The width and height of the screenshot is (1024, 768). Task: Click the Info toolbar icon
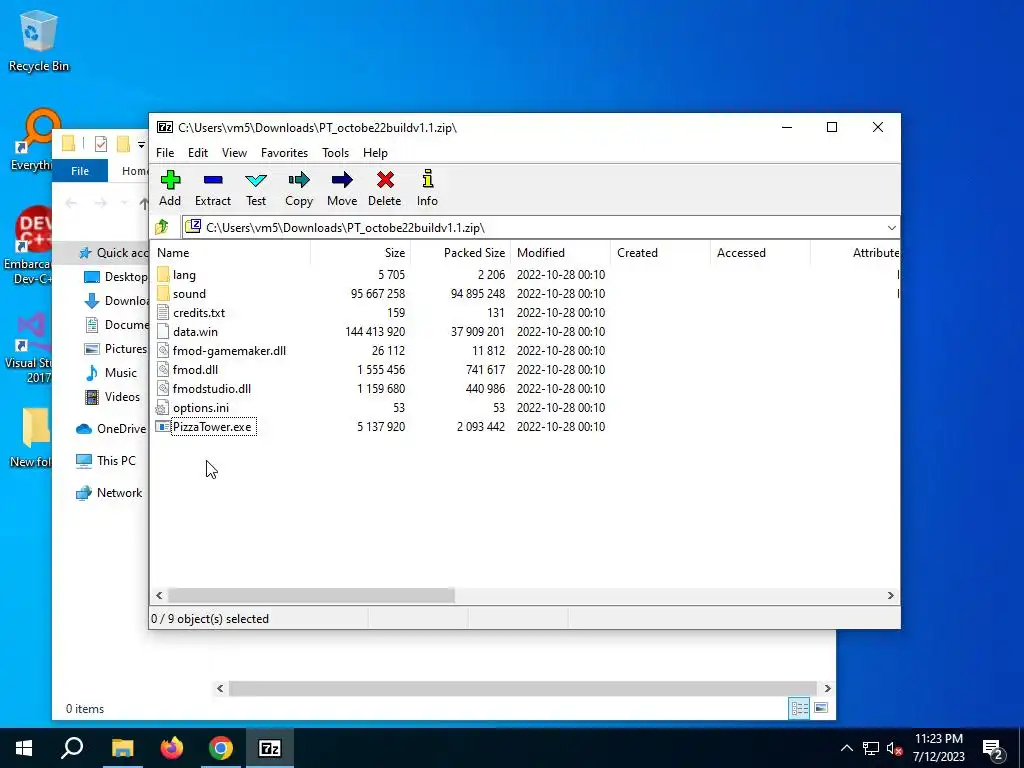point(428,179)
